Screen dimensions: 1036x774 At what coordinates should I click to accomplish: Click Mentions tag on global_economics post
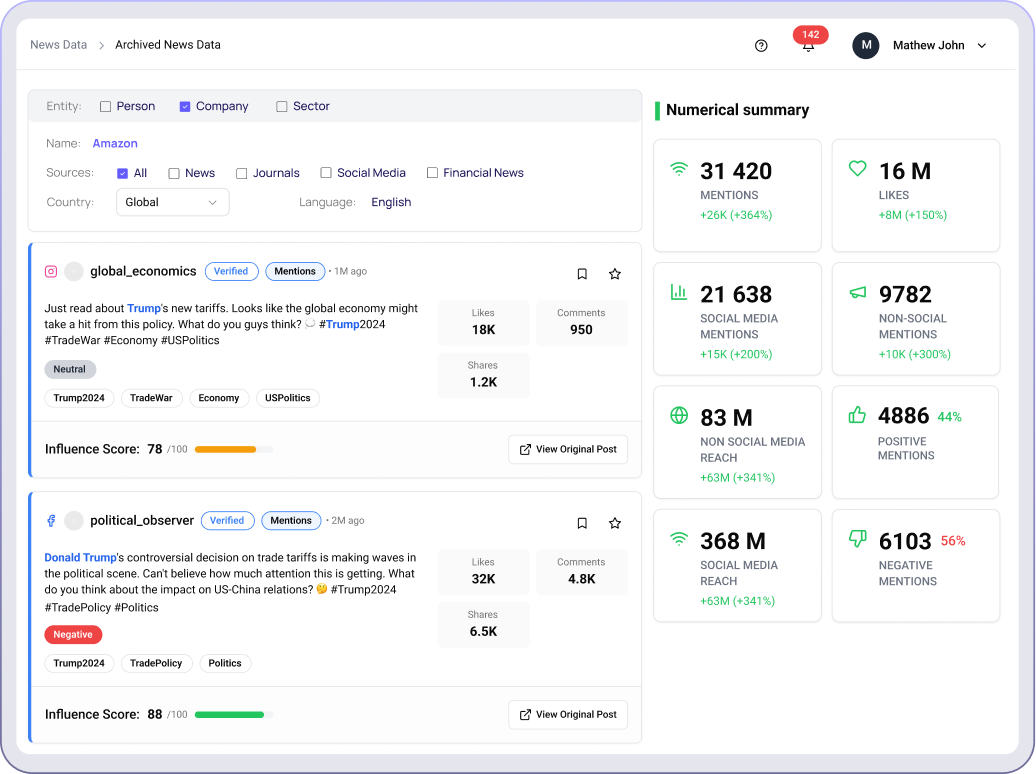click(295, 272)
